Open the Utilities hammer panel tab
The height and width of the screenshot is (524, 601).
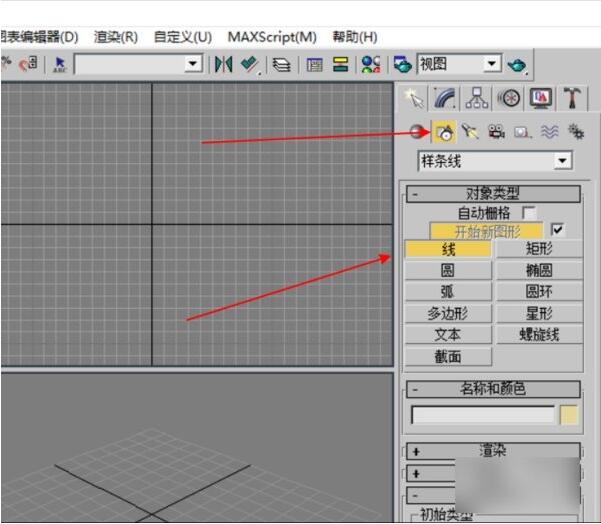pyautogui.click(x=571, y=98)
